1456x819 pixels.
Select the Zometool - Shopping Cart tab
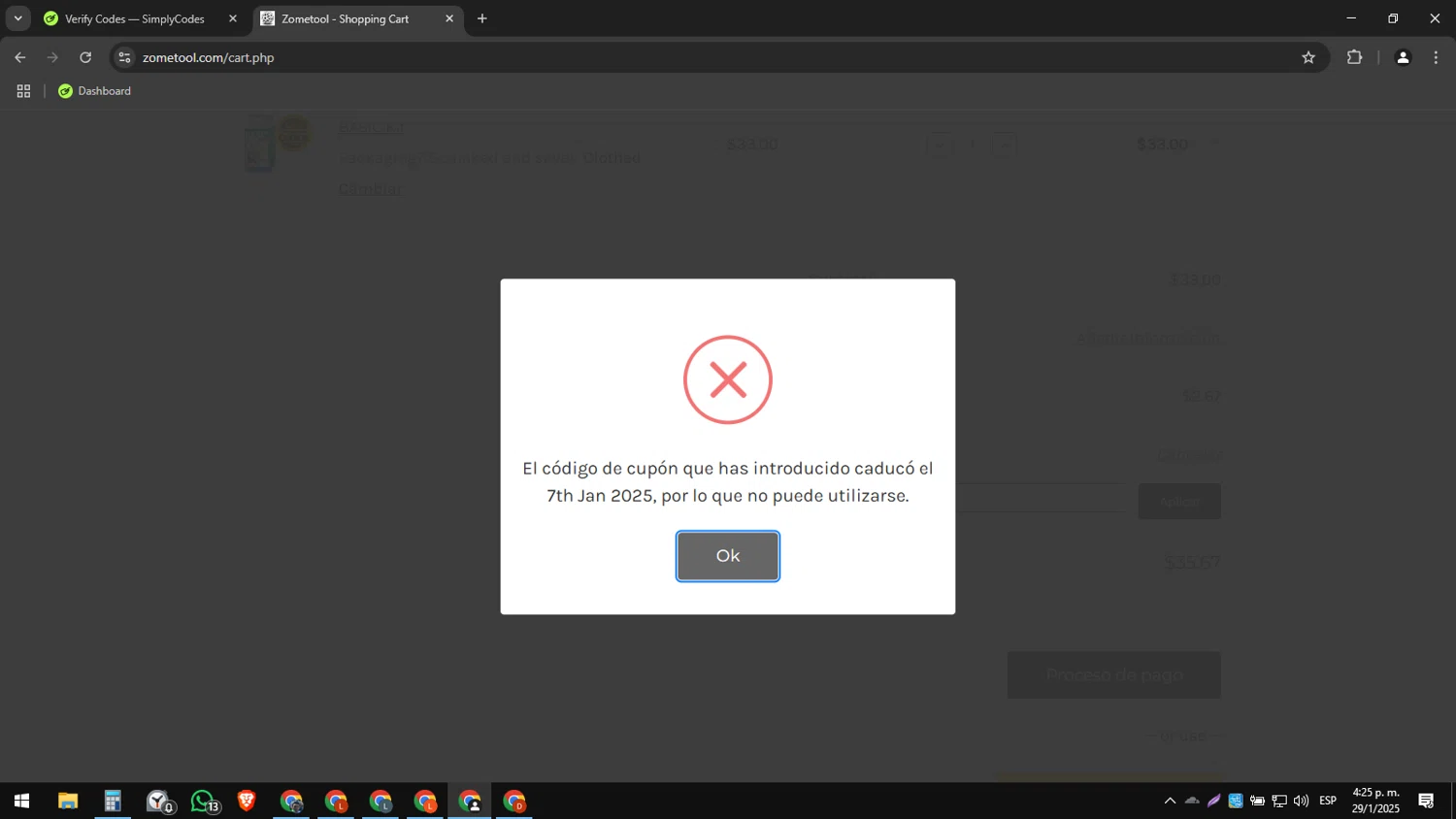[345, 18]
